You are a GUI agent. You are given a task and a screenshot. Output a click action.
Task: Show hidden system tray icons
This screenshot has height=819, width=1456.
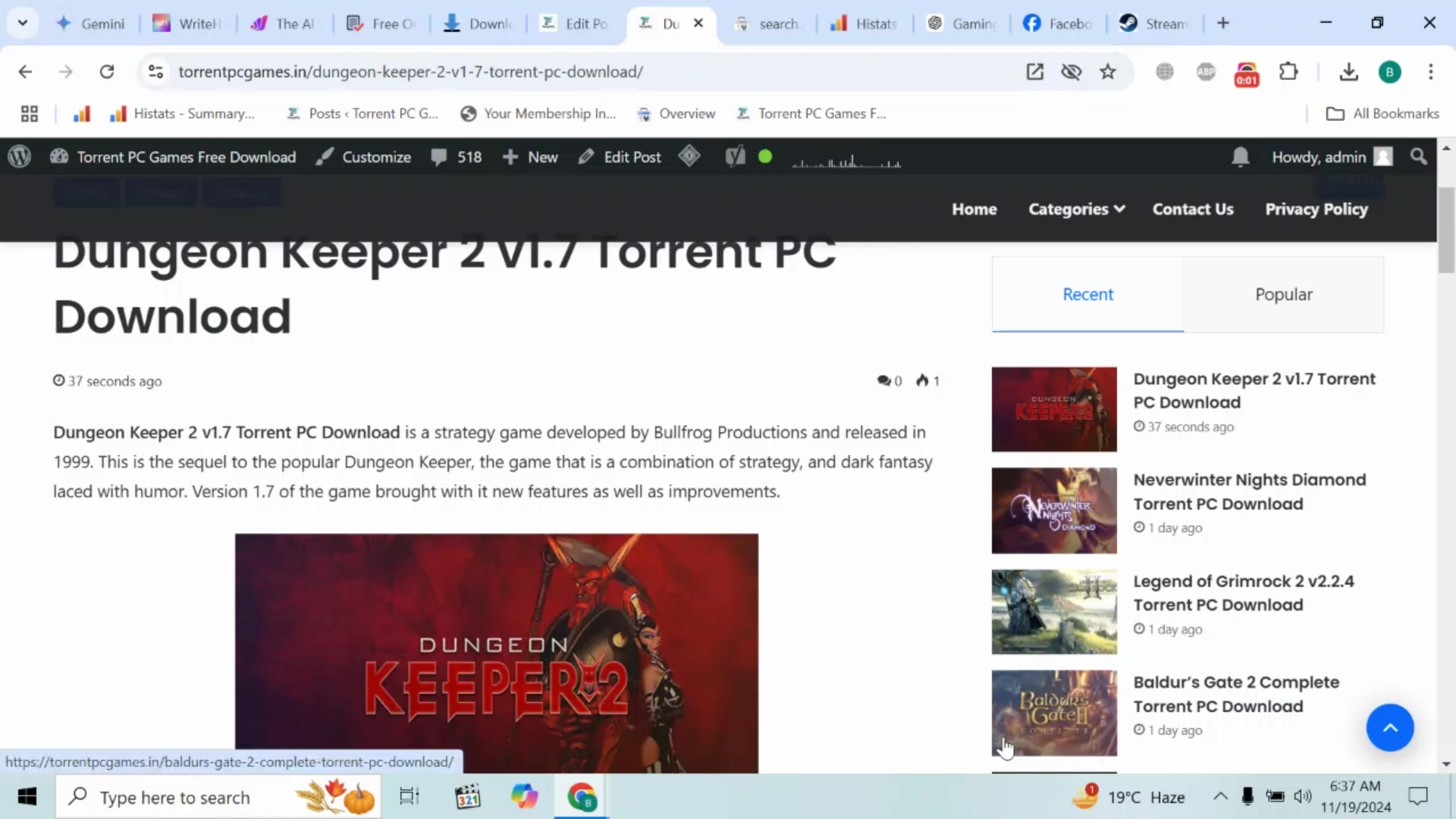click(1220, 796)
